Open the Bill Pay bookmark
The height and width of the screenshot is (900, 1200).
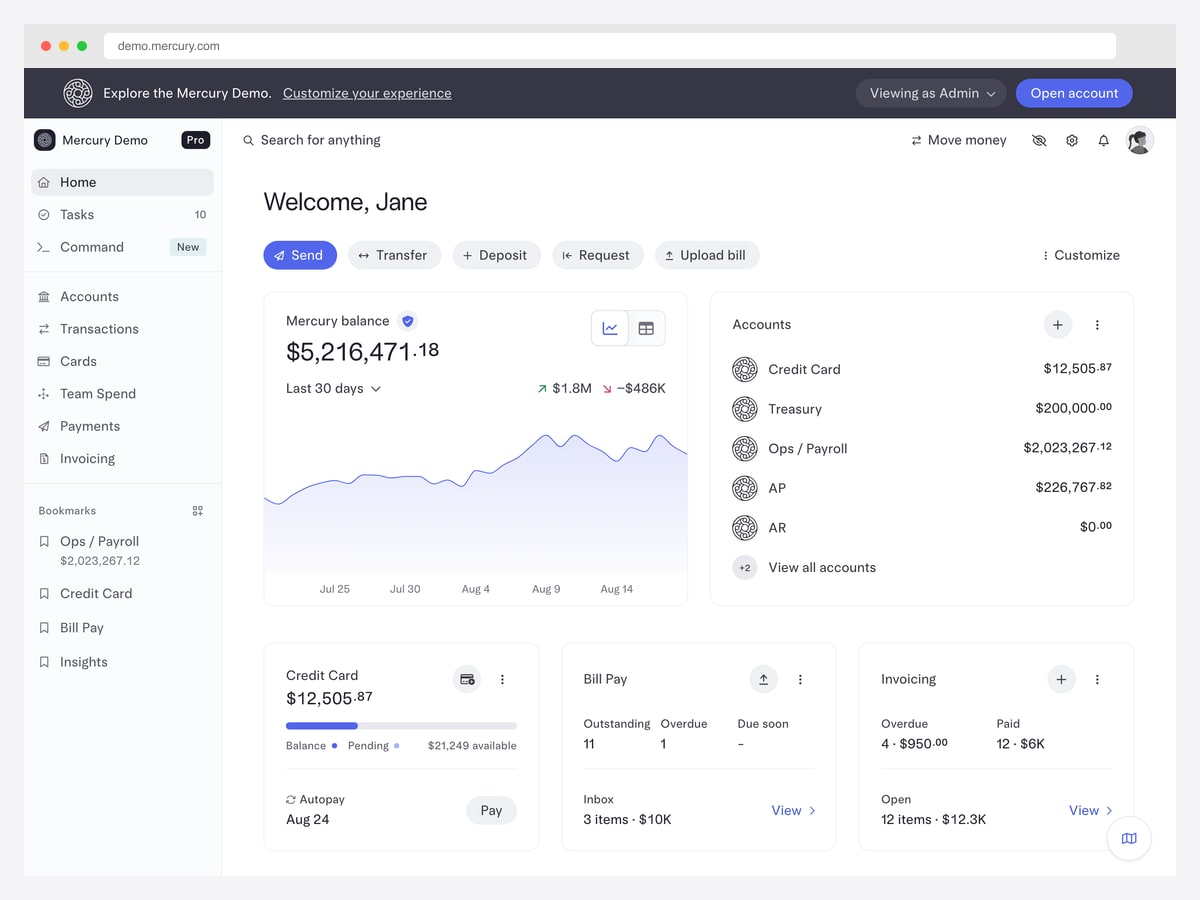coord(122,628)
